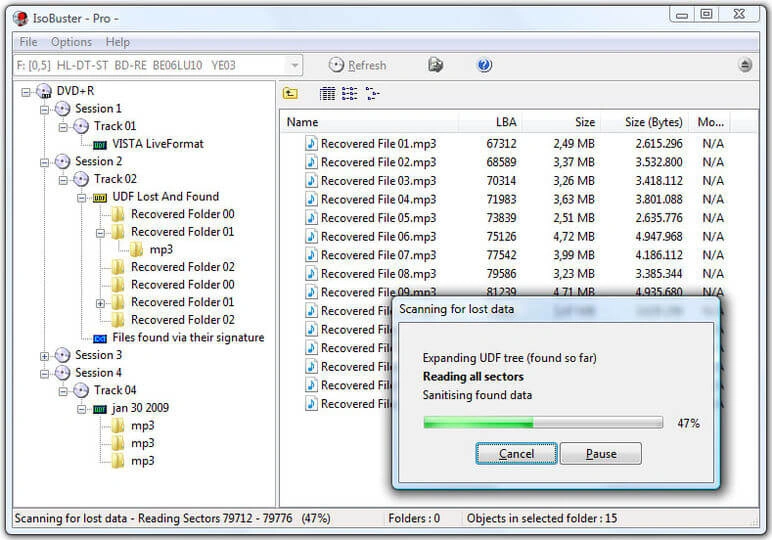Collapse Session 1 node
Screen dimensions: 772x540
pyautogui.click(x=44, y=109)
